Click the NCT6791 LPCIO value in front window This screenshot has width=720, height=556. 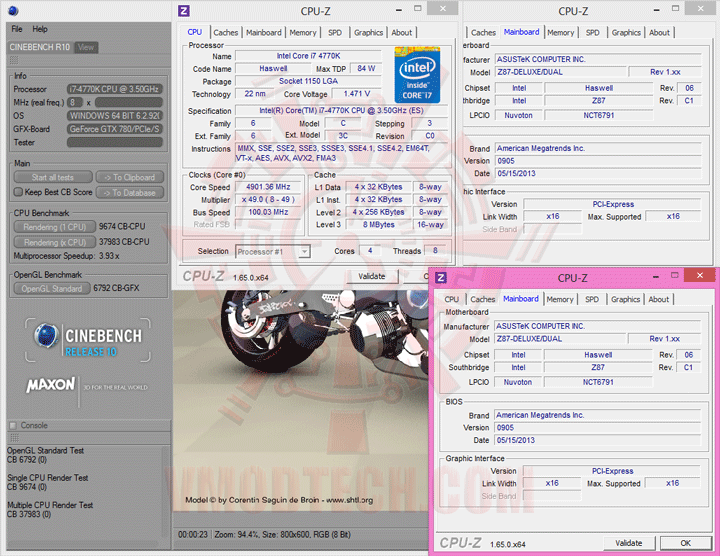click(x=598, y=382)
